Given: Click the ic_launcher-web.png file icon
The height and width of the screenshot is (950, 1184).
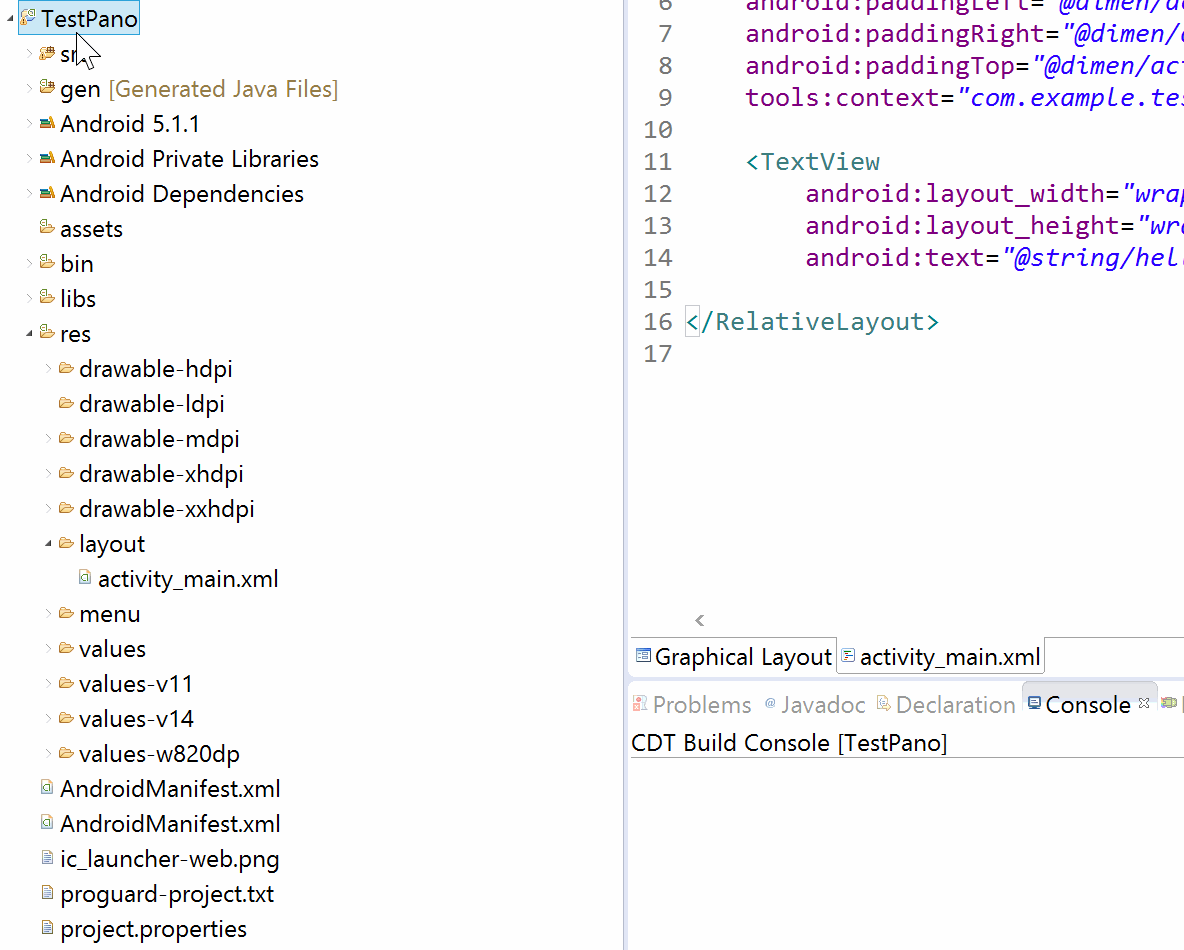Looking at the screenshot, I should (x=47, y=858).
